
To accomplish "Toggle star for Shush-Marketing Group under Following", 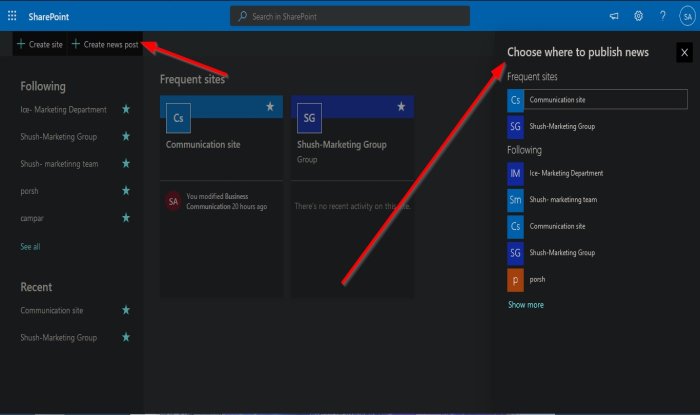I will (126, 137).
